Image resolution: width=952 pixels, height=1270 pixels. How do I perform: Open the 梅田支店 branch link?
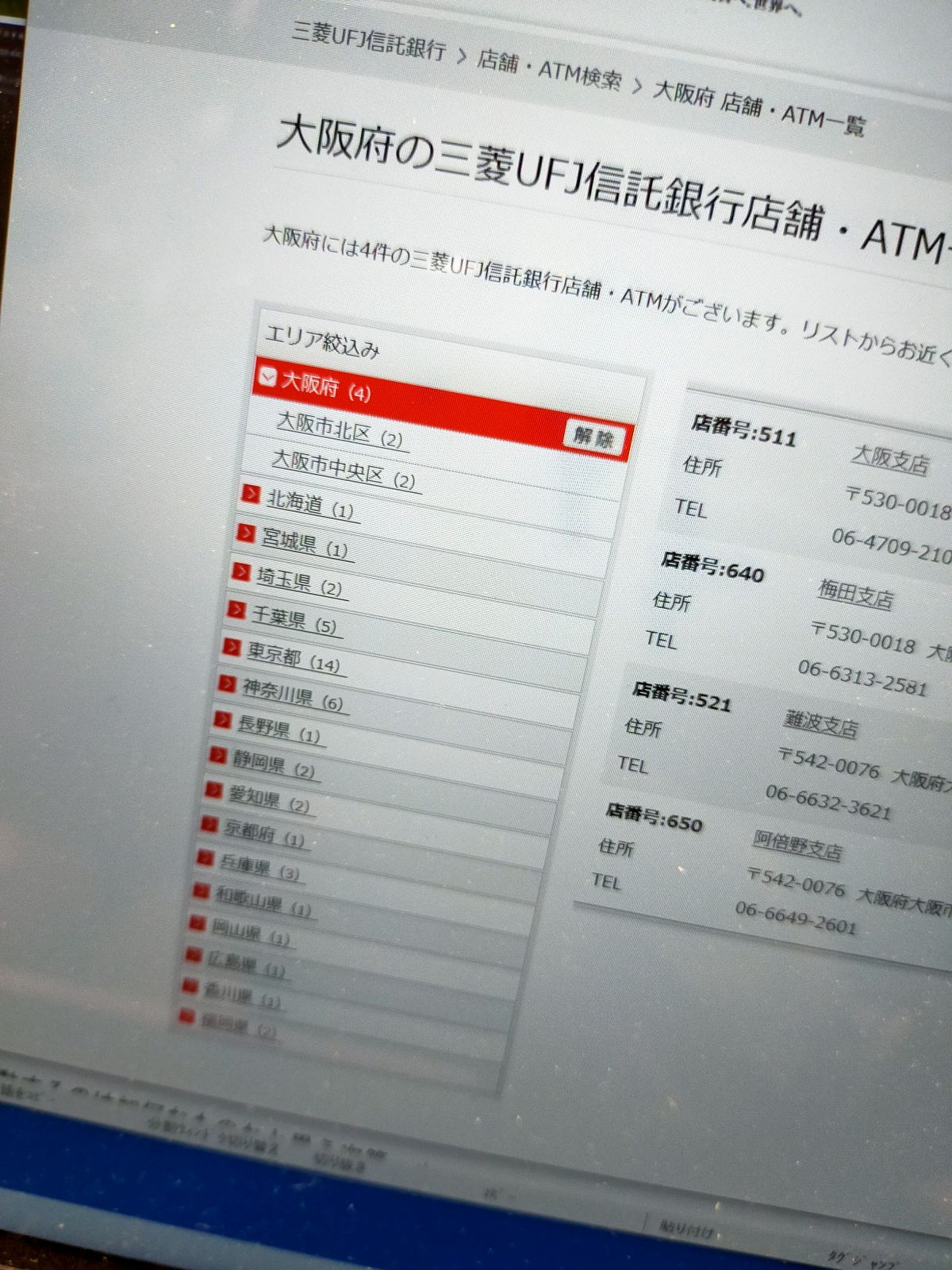tap(855, 594)
